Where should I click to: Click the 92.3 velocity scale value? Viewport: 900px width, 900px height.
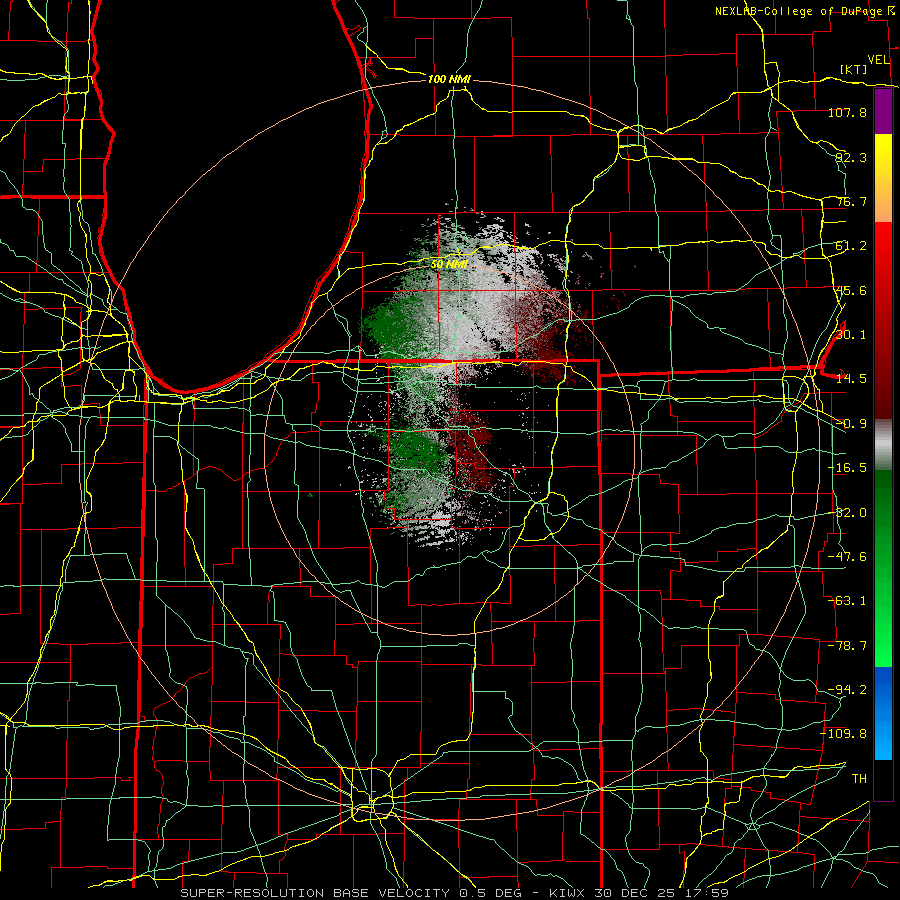click(851, 157)
